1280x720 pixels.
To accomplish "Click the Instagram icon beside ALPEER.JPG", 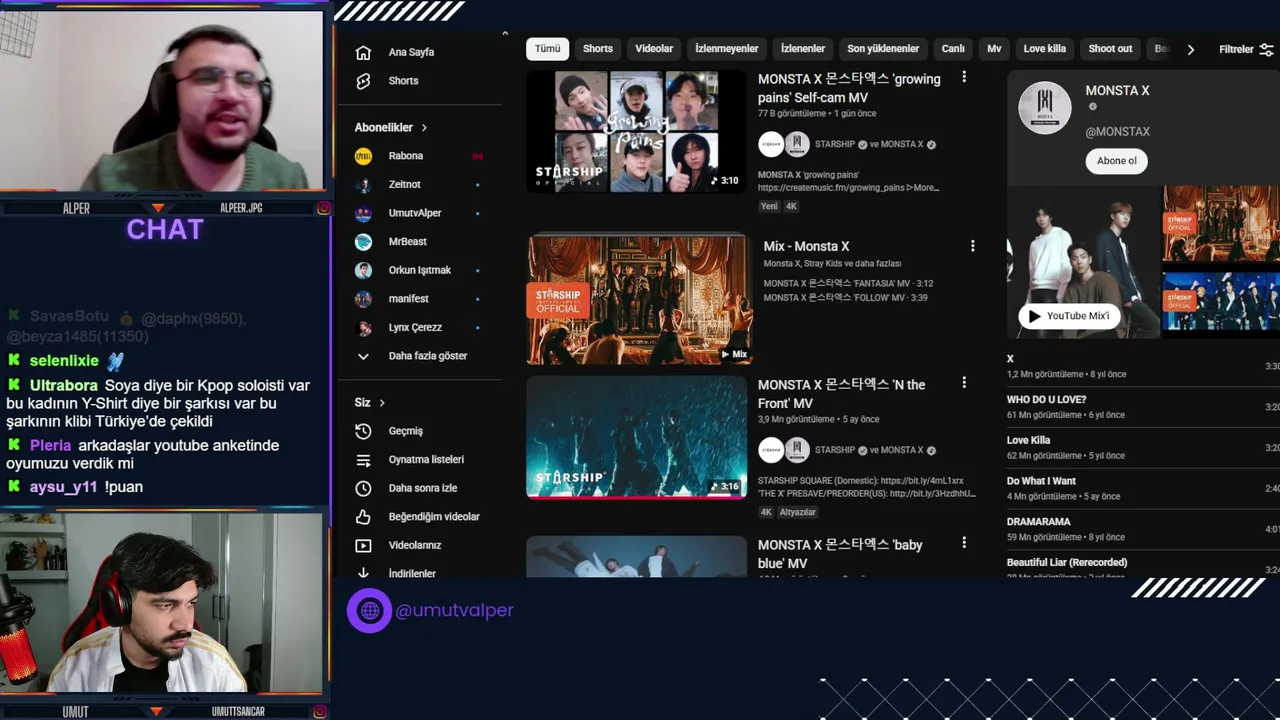I will click(324, 208).
